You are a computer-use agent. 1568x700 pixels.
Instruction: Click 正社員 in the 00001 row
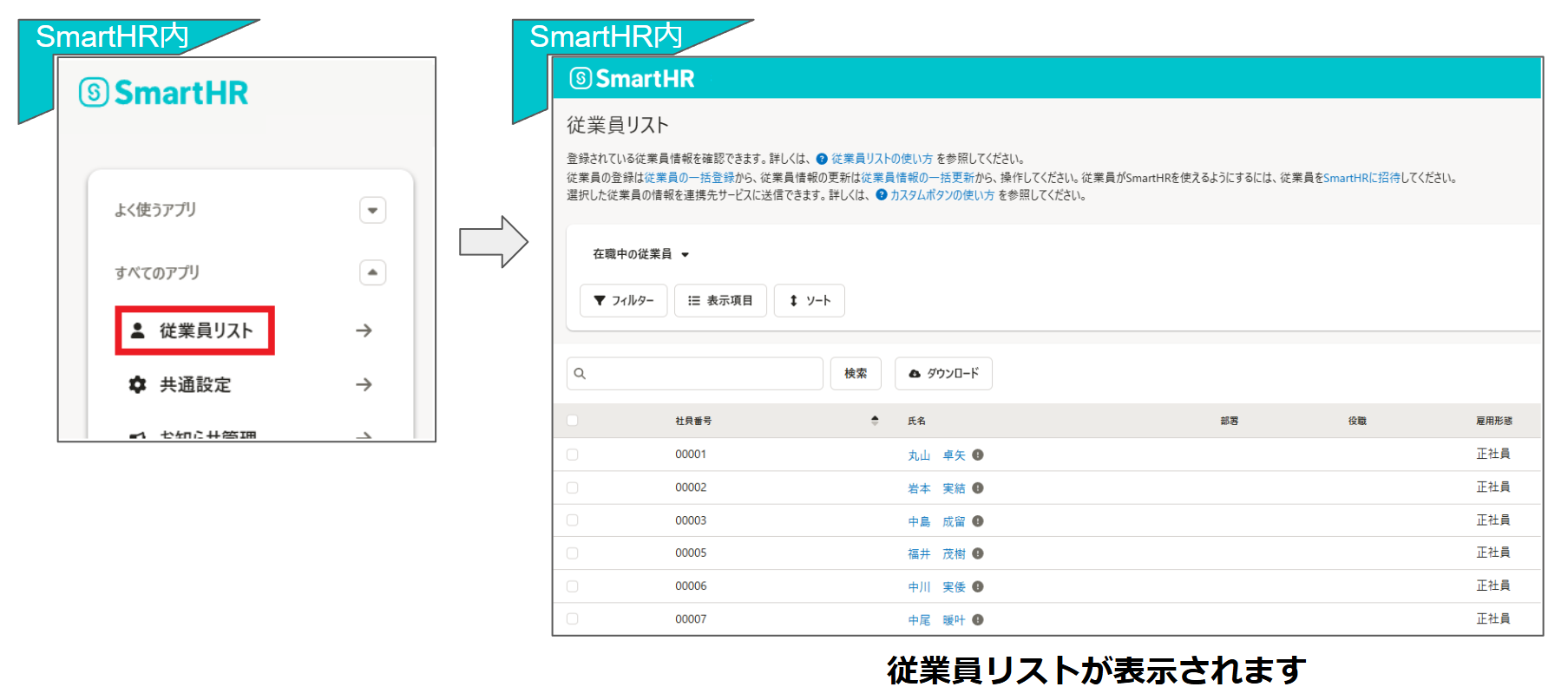click(x=1493, y=454)
